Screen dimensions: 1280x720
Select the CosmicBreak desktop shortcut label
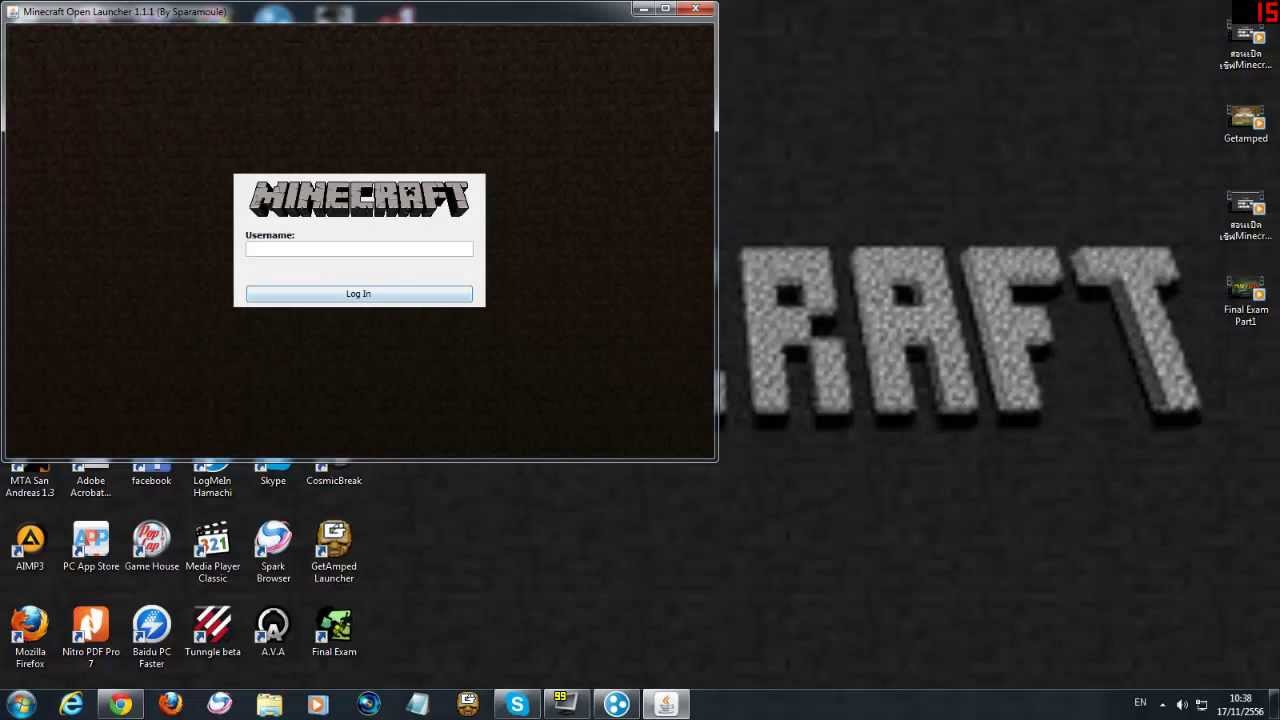[334, 481]
